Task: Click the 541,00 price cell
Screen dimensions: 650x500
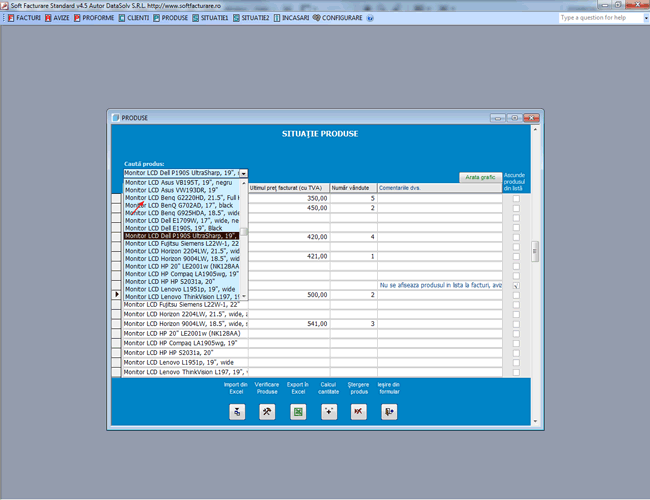Action: pos(289,324)
